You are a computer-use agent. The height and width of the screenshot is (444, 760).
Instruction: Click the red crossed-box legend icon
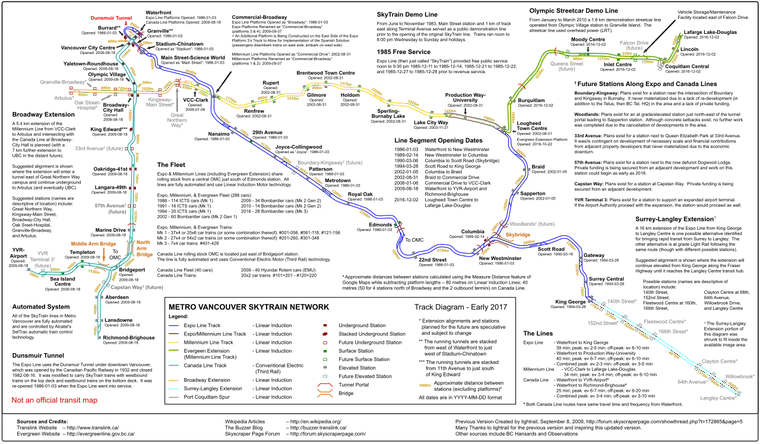tap(325, 390)
